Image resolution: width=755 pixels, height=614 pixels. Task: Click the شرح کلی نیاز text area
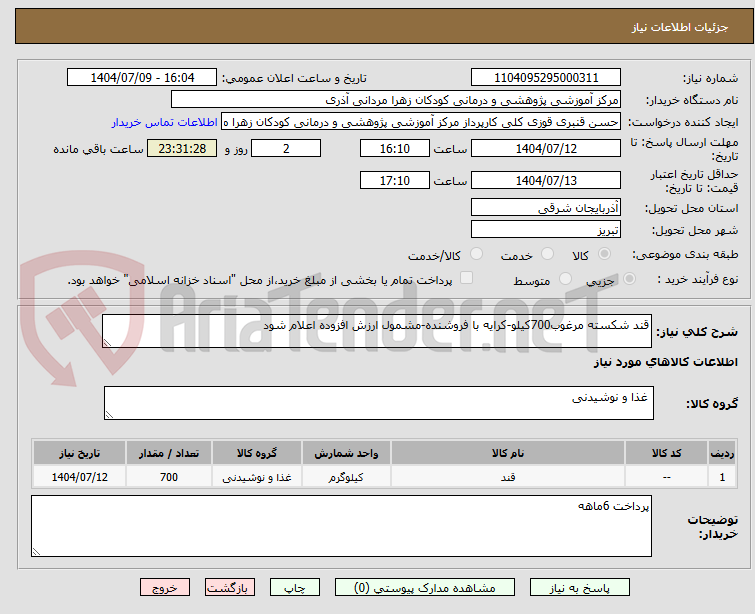(377, 331)
